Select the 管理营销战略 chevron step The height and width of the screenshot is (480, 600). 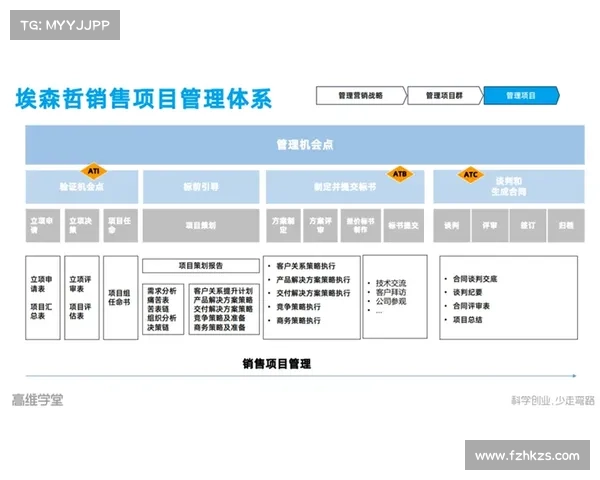click(360, 96)
